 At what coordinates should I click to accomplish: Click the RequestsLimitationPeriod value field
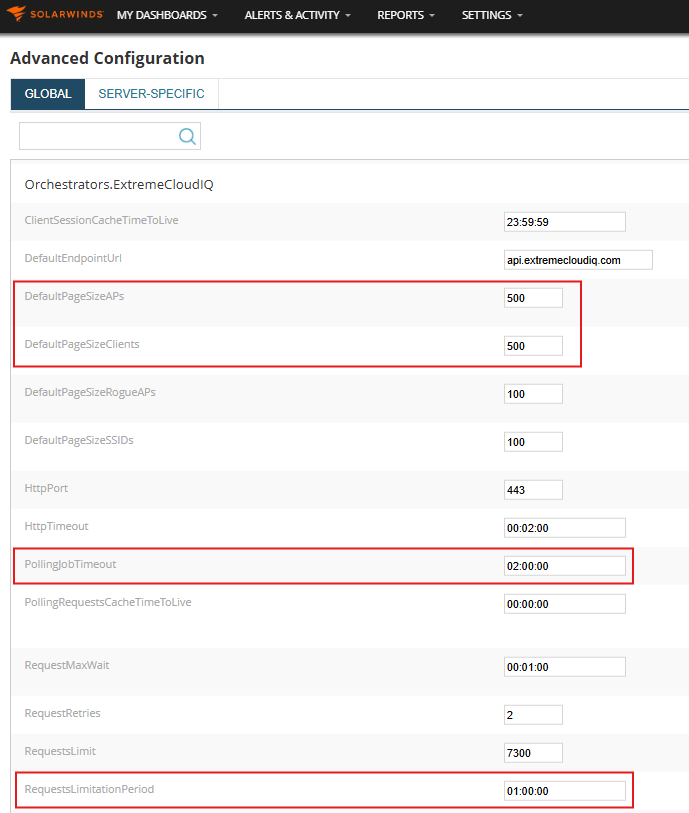click(565, 791)
